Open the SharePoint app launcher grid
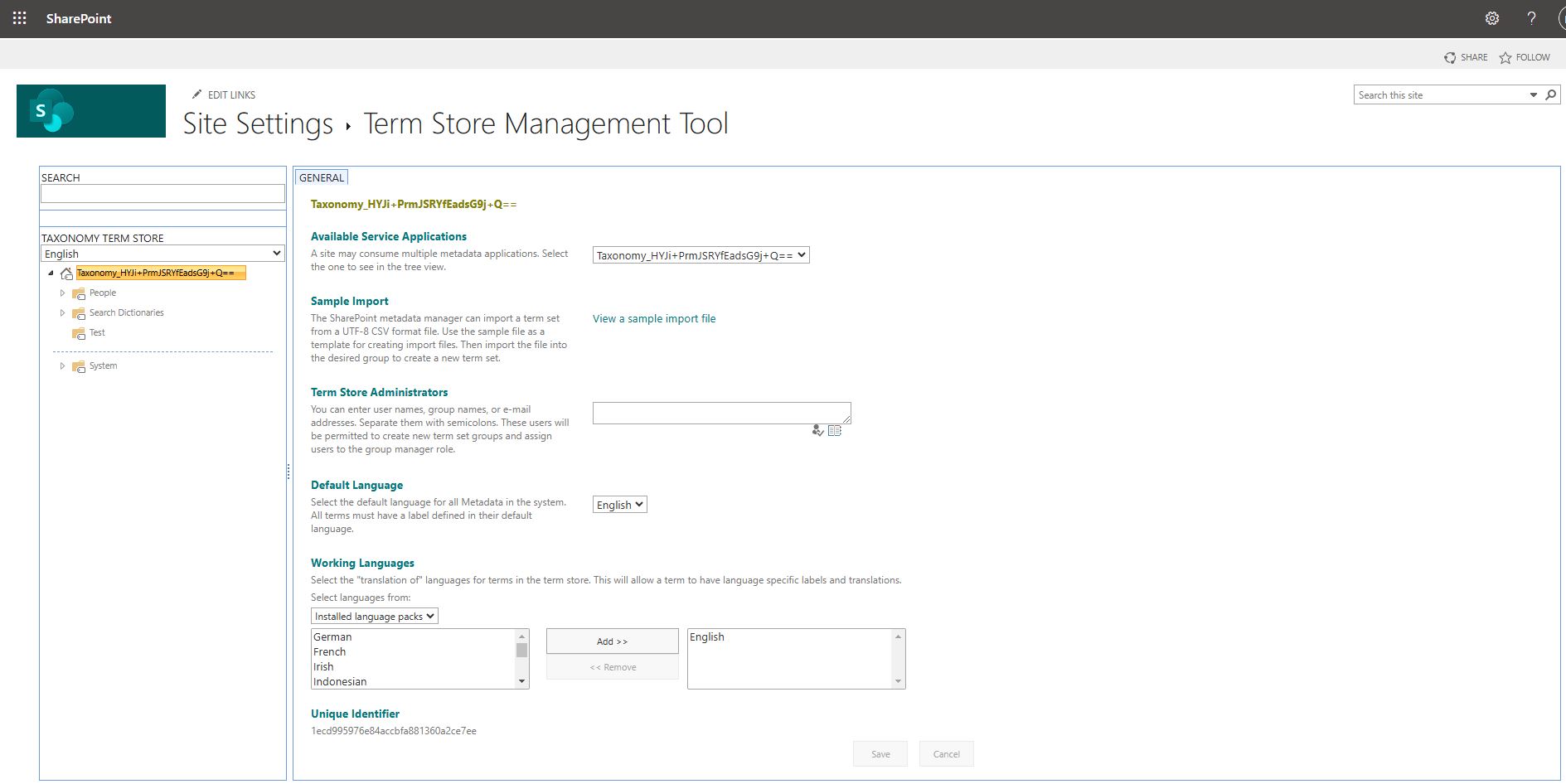 tap(19, 18)
